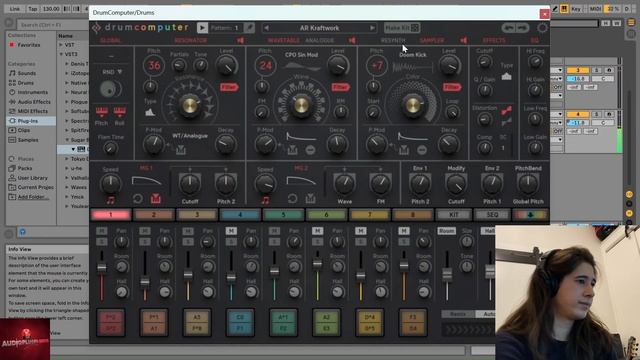The image size is (640, 360).
Task: Mute the Wavetable engine speaker icon
Action: pyautogui.click(x=352, y=40)
